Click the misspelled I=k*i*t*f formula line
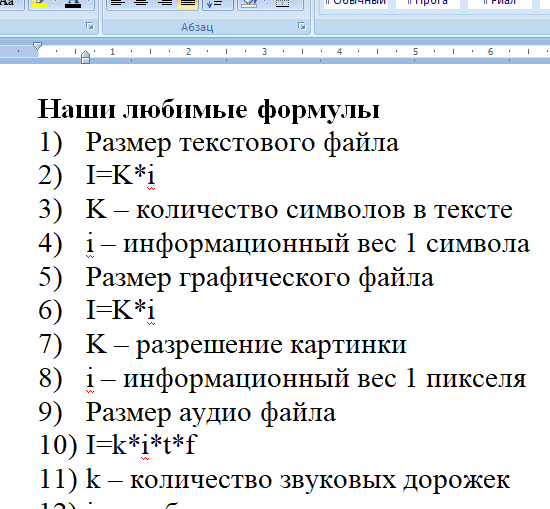Image resolution: width=550 pixels, height=509 pixels. tap(141, 445)
